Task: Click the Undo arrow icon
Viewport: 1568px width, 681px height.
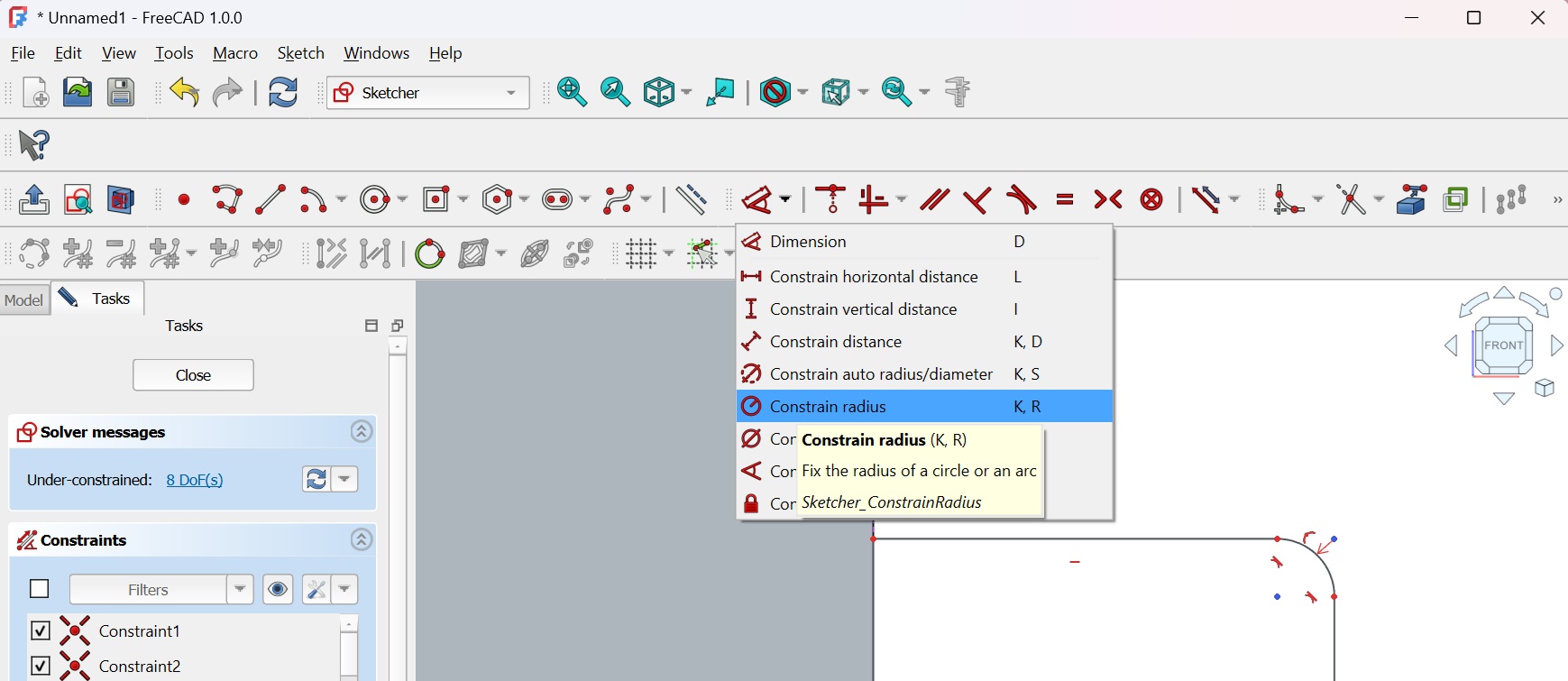Action: coord(185,92)
